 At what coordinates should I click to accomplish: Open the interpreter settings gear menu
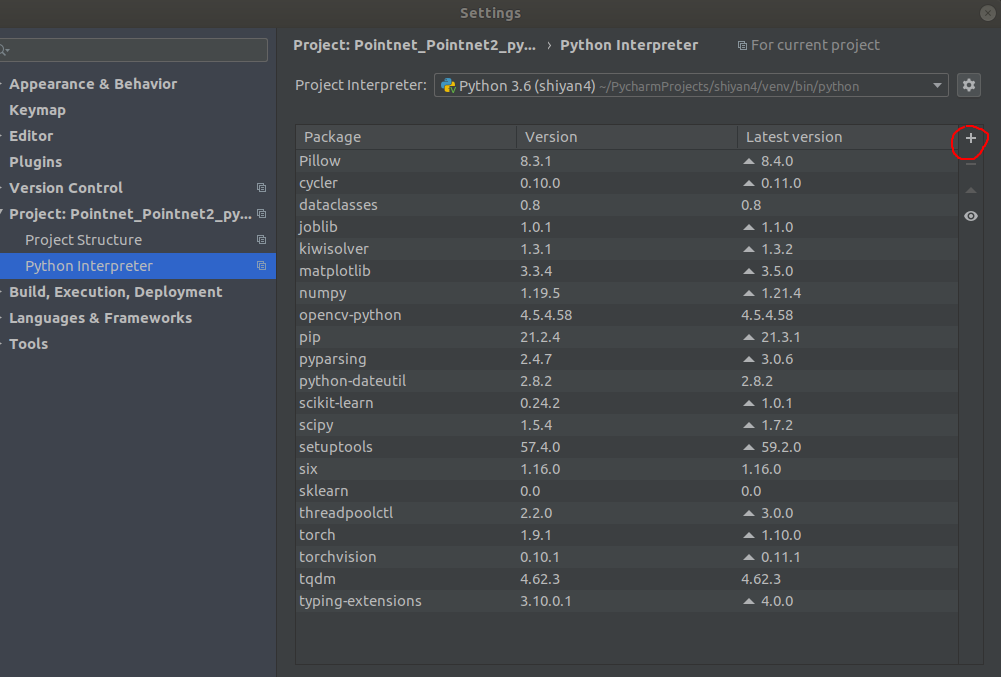[968, 86]
